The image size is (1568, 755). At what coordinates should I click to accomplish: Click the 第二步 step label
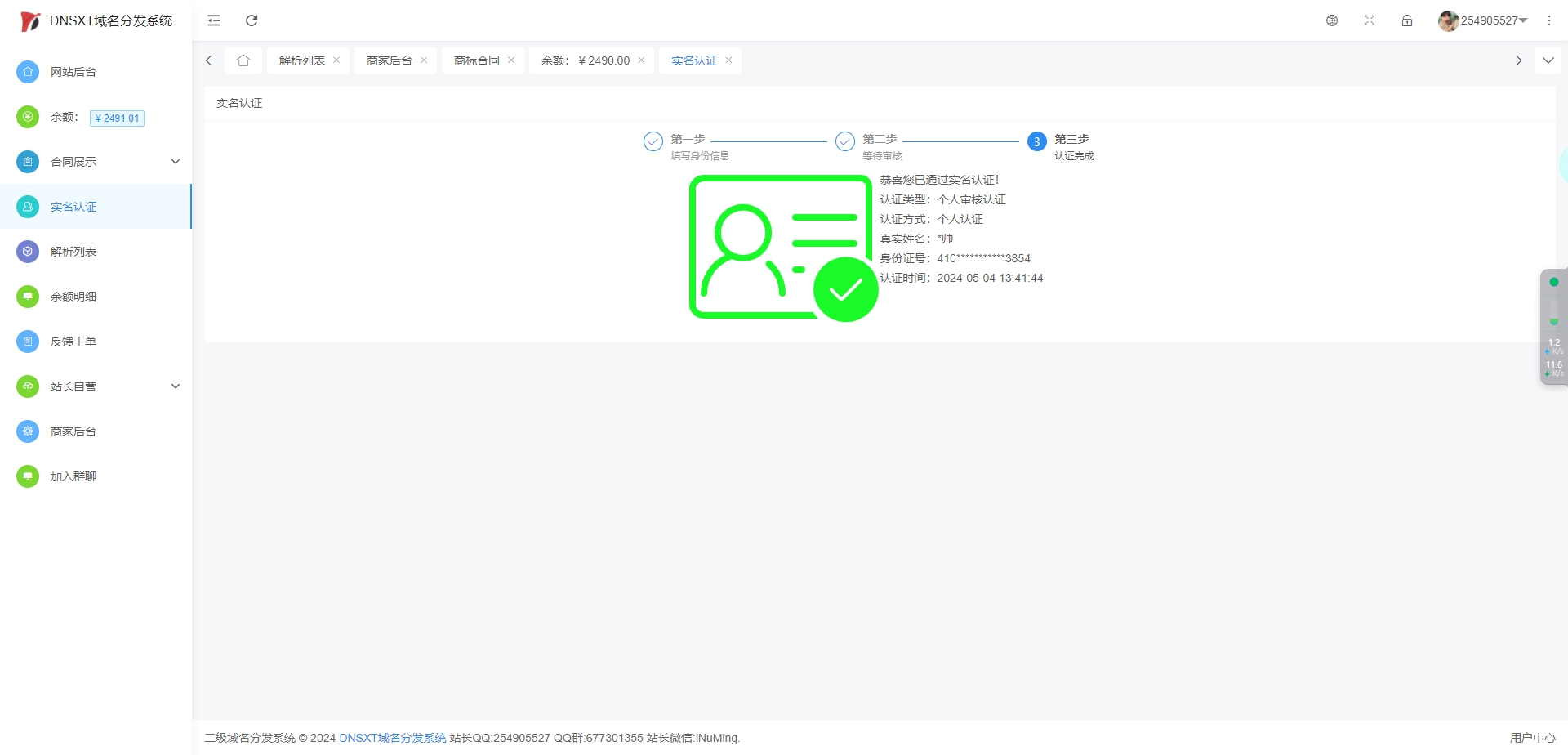click(880, 139)
